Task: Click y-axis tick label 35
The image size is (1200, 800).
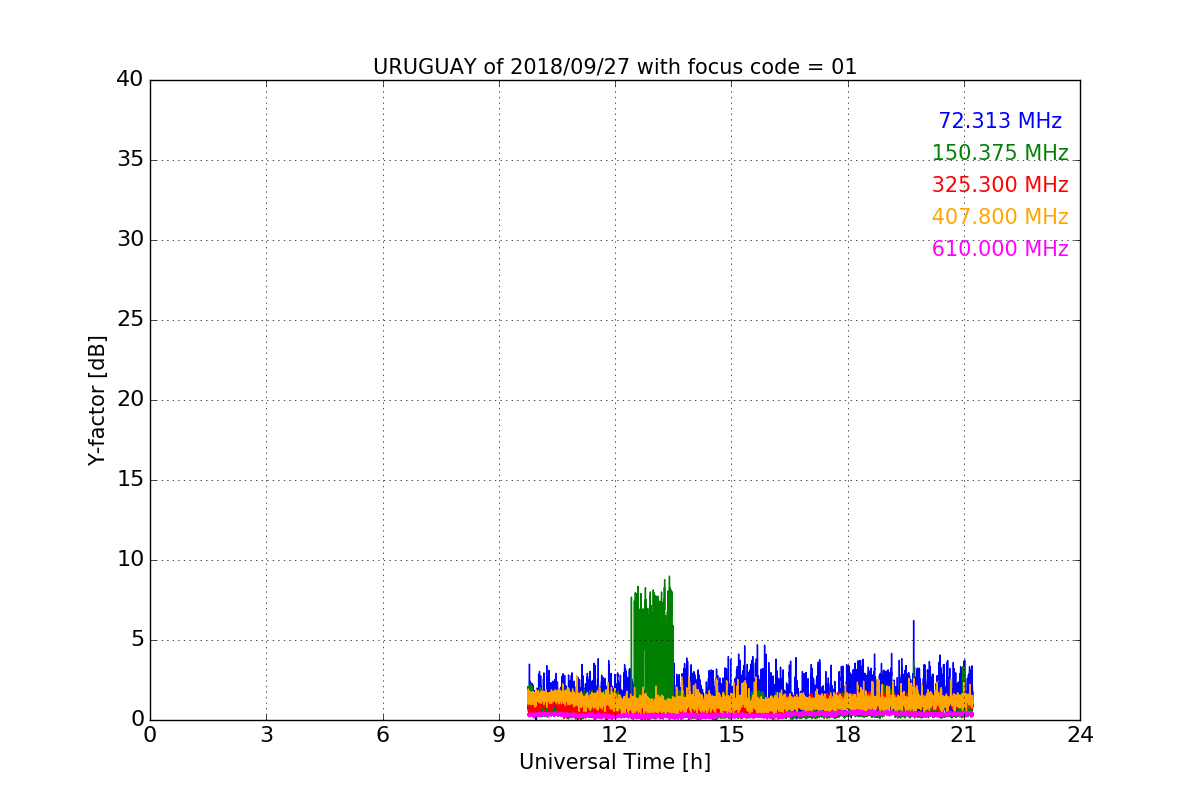Action: click(x=130, y=160)
